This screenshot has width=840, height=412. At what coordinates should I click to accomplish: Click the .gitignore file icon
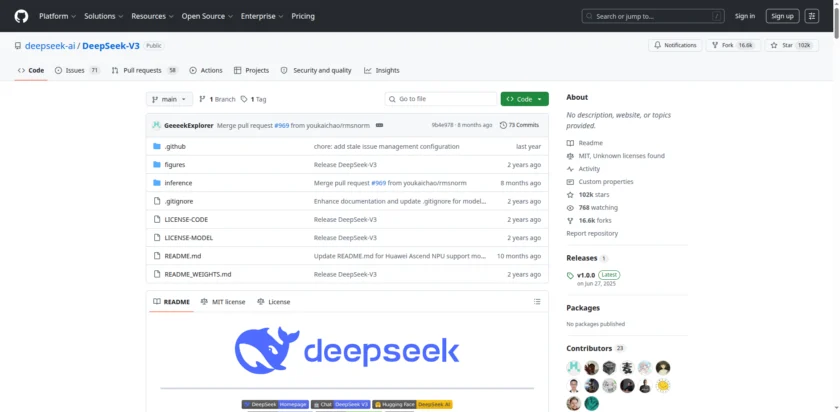(157, 201)
